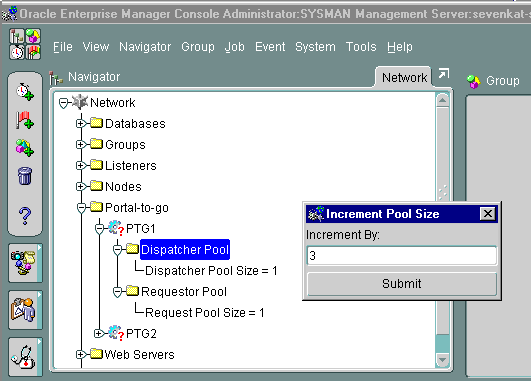
Task: Detach the Navigator pane with arrow icon
Action: [443, 73]
